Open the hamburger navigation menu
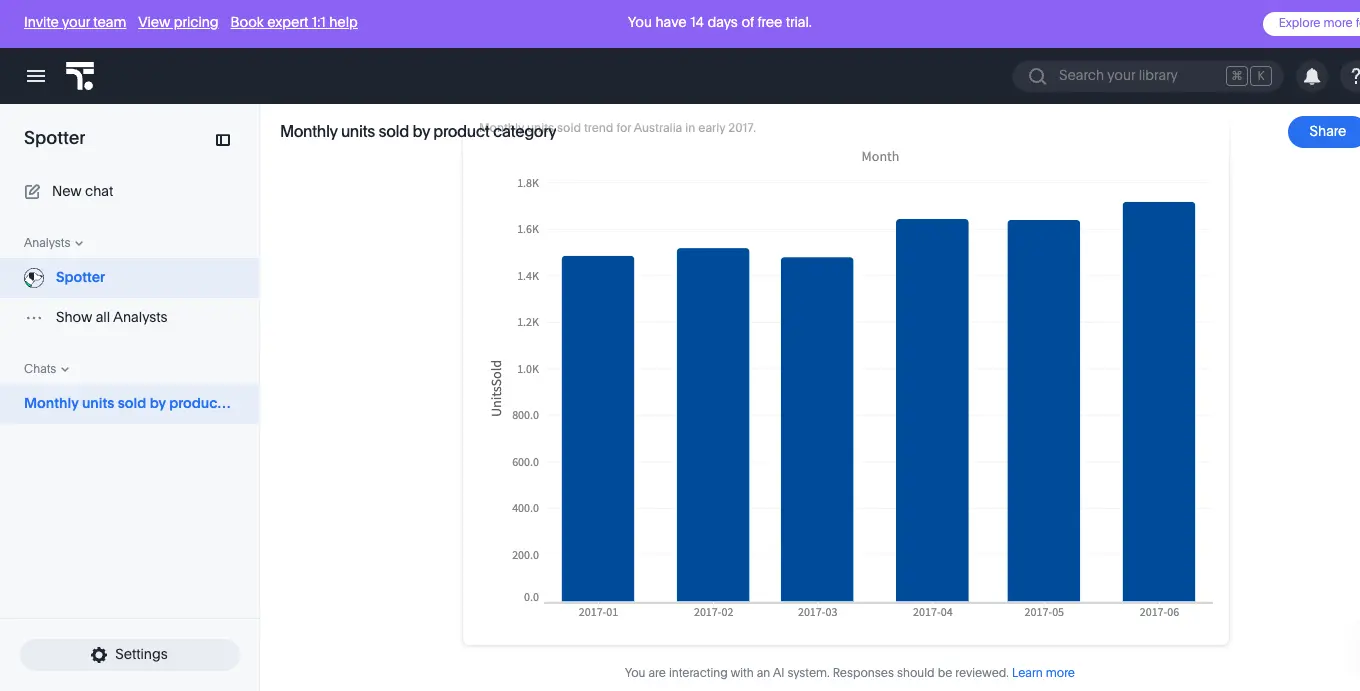Image resolution: width=1360 pixels, height=691 pixels. (x=36, y=76)
